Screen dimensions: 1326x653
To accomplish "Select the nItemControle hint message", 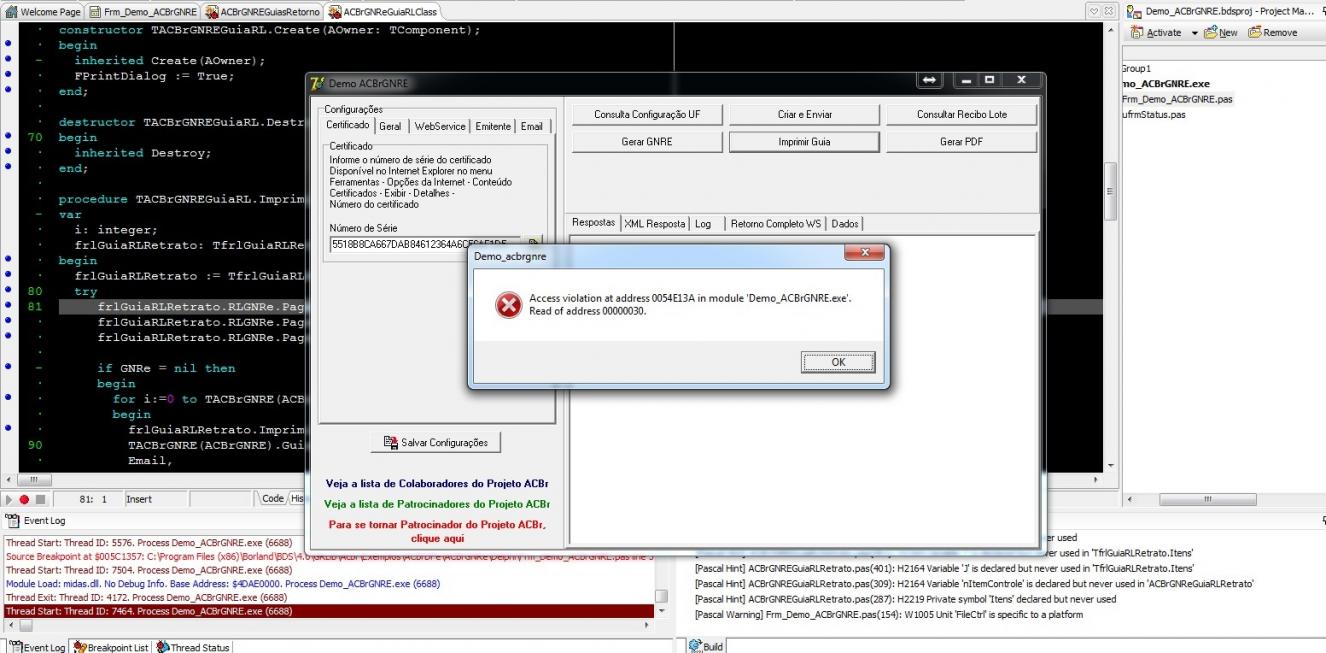I will [x=974, y=583].
